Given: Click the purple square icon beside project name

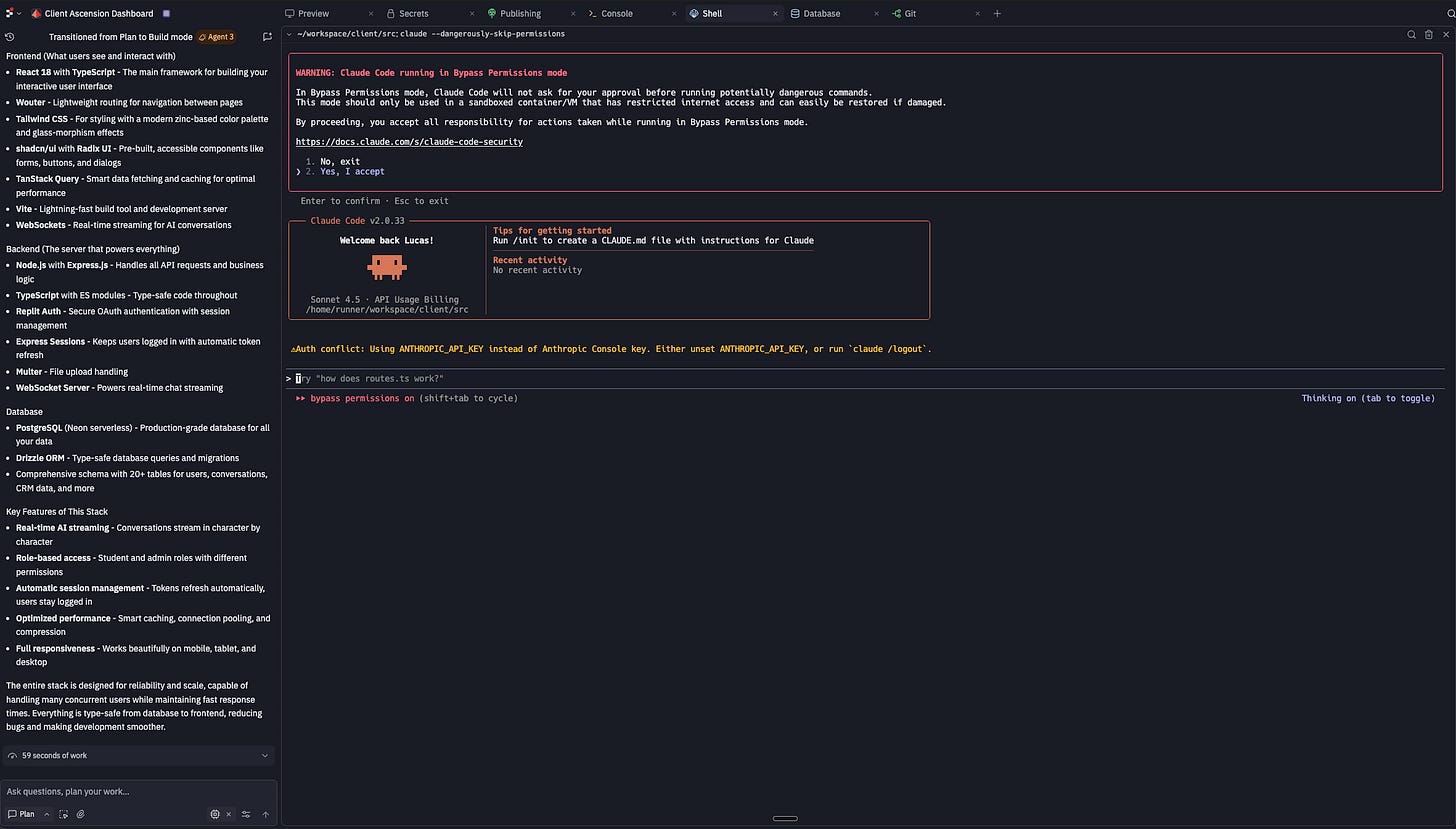Looking at the screenshot, I should 166,14.
